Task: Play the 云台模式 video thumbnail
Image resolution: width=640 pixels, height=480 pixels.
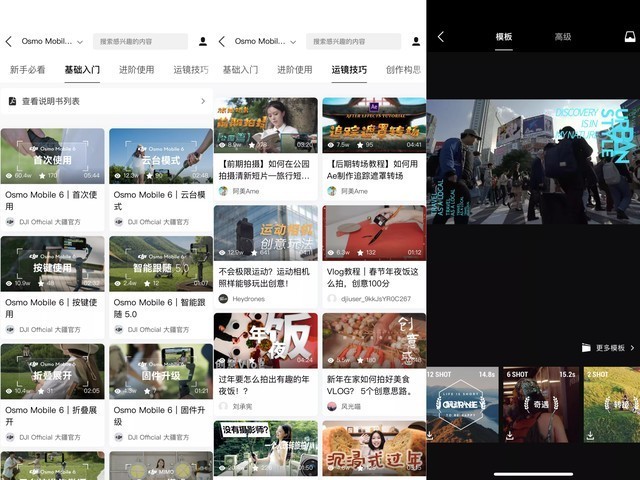Action: click(161, 156)
